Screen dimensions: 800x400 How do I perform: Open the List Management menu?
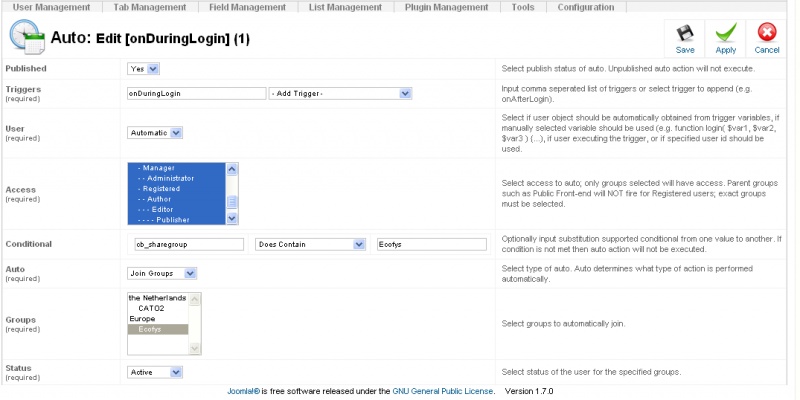pos(345,7)
